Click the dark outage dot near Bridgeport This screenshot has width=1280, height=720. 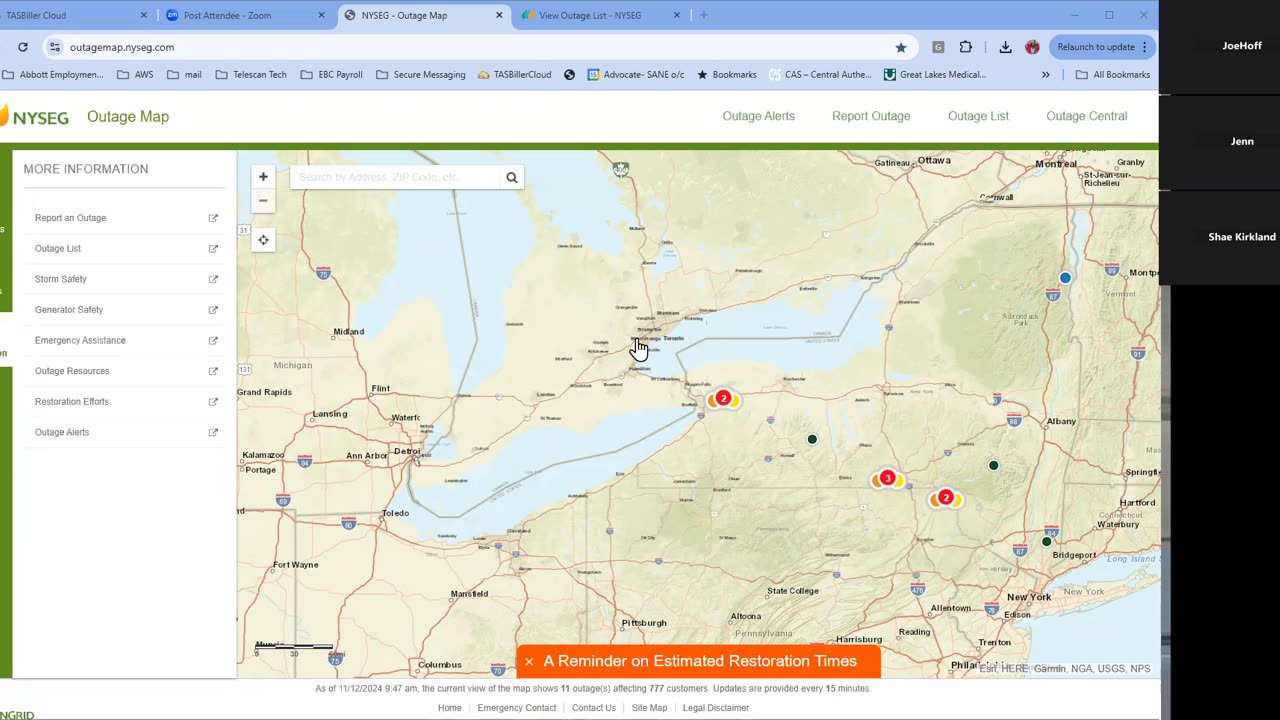[1047, 542]
